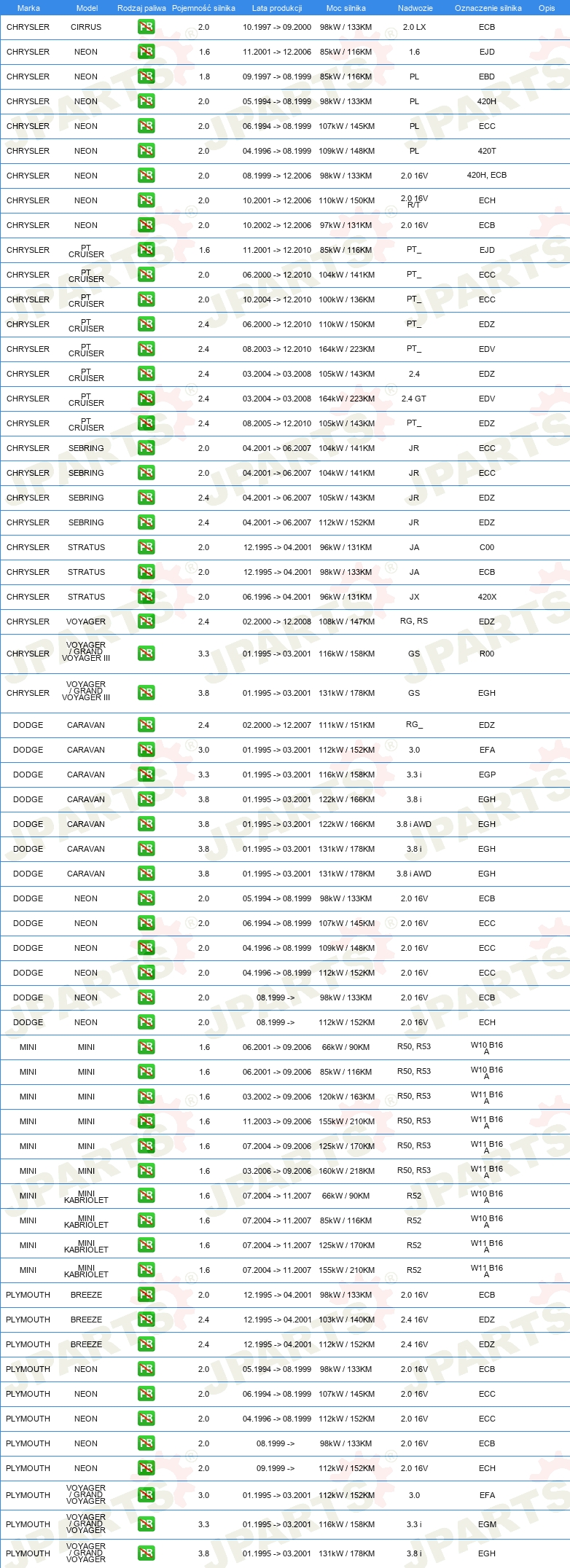Select the Pojemność silnika column header
This screenshot has width=570, height=1568.
coord(203,8)
